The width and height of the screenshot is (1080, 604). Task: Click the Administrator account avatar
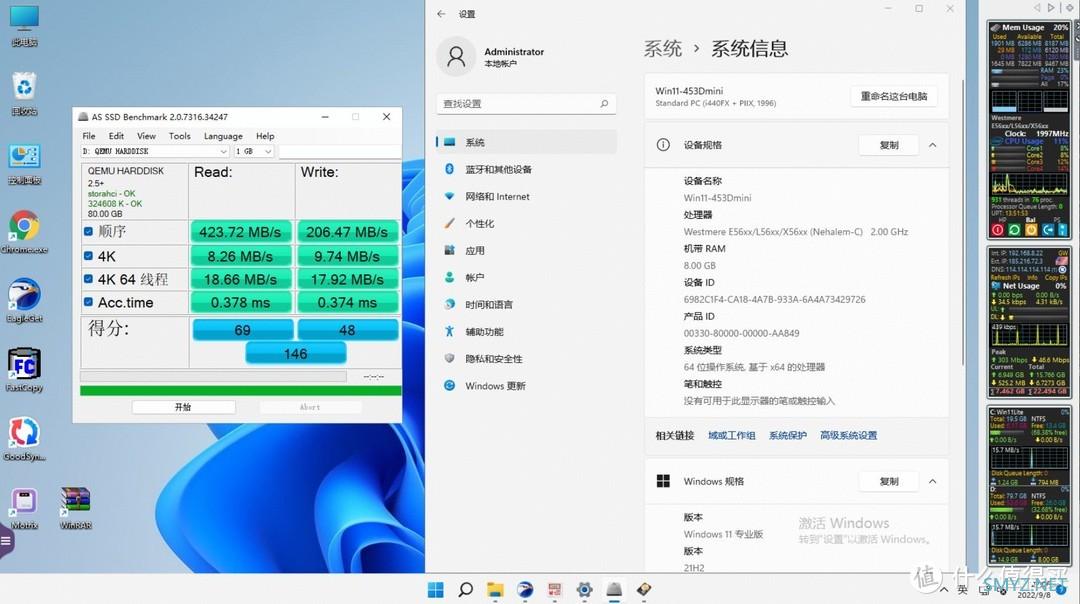(x=456, y=56)
